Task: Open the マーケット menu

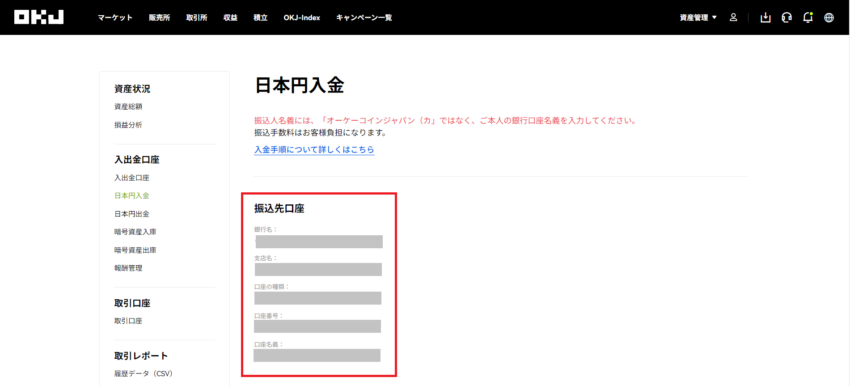Action: (x=115, y=17)
